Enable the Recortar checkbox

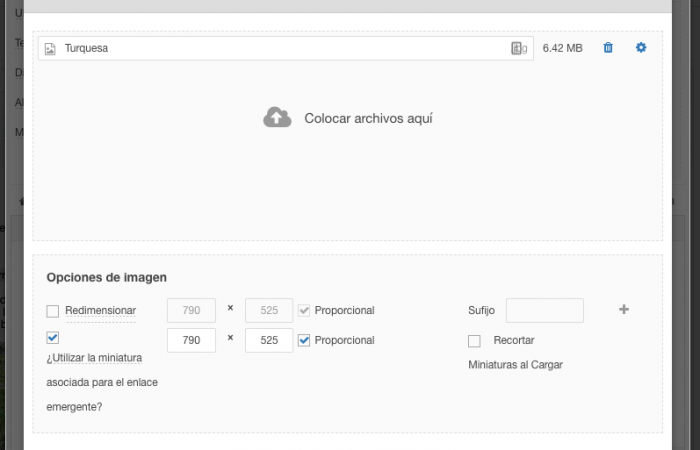(x=475, y=341)
